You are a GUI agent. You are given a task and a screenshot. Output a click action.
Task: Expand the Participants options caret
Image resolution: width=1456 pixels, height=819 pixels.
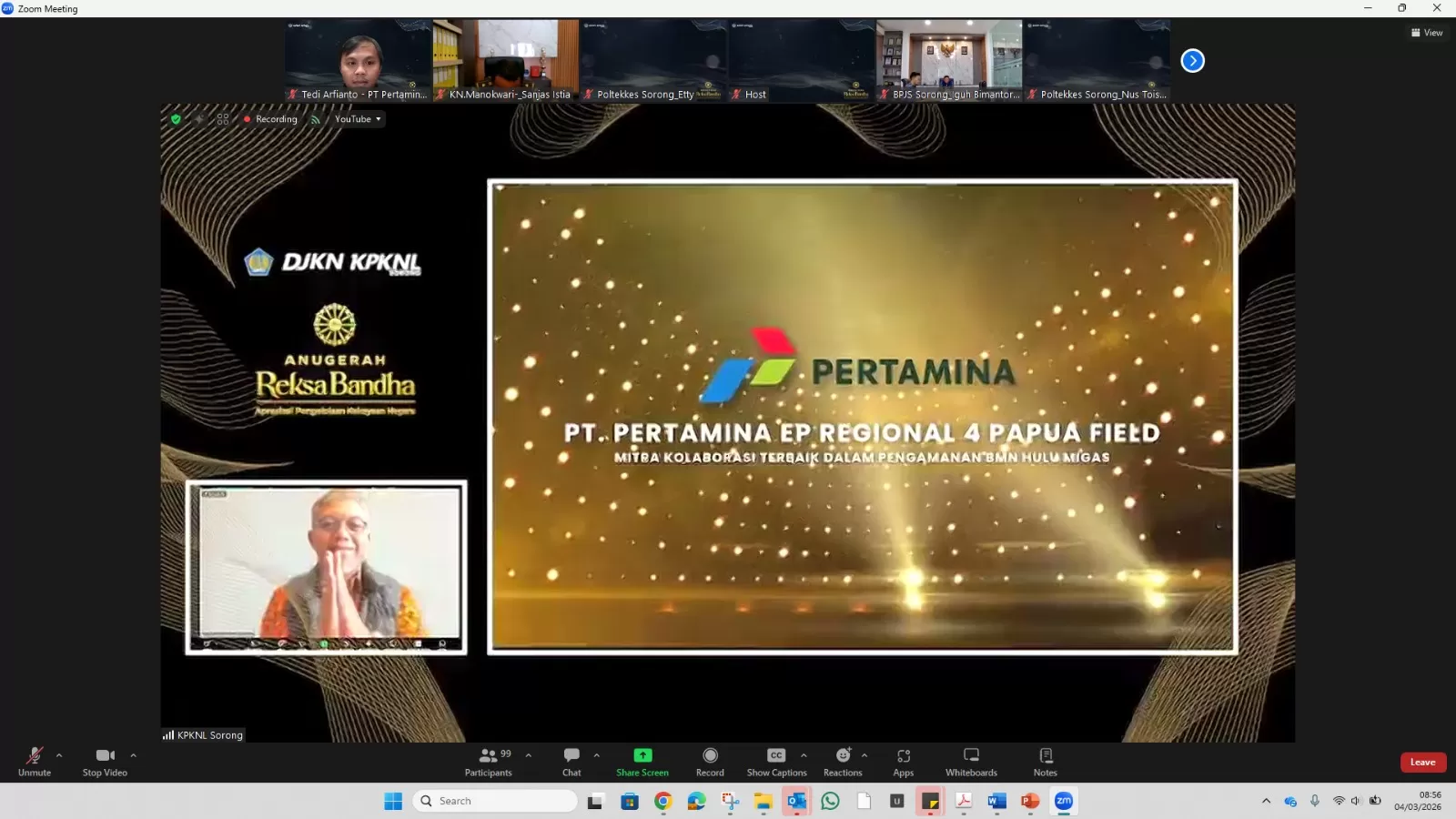point(529,755)
